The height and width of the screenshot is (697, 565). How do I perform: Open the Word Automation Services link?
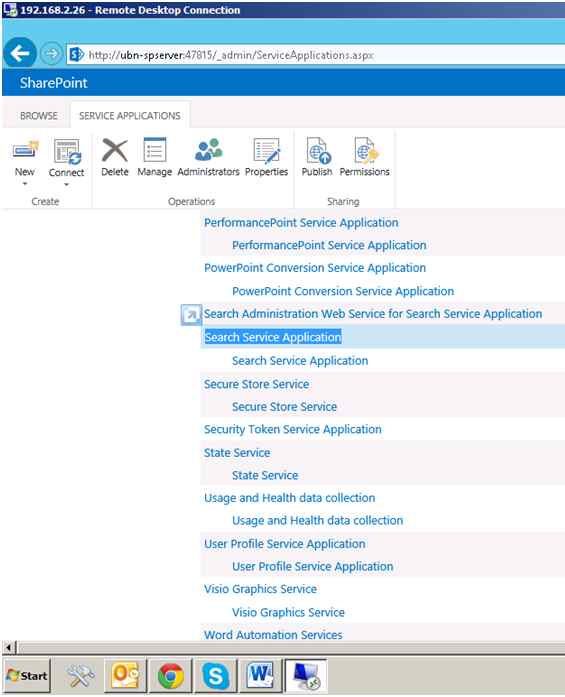click(273, 635)
